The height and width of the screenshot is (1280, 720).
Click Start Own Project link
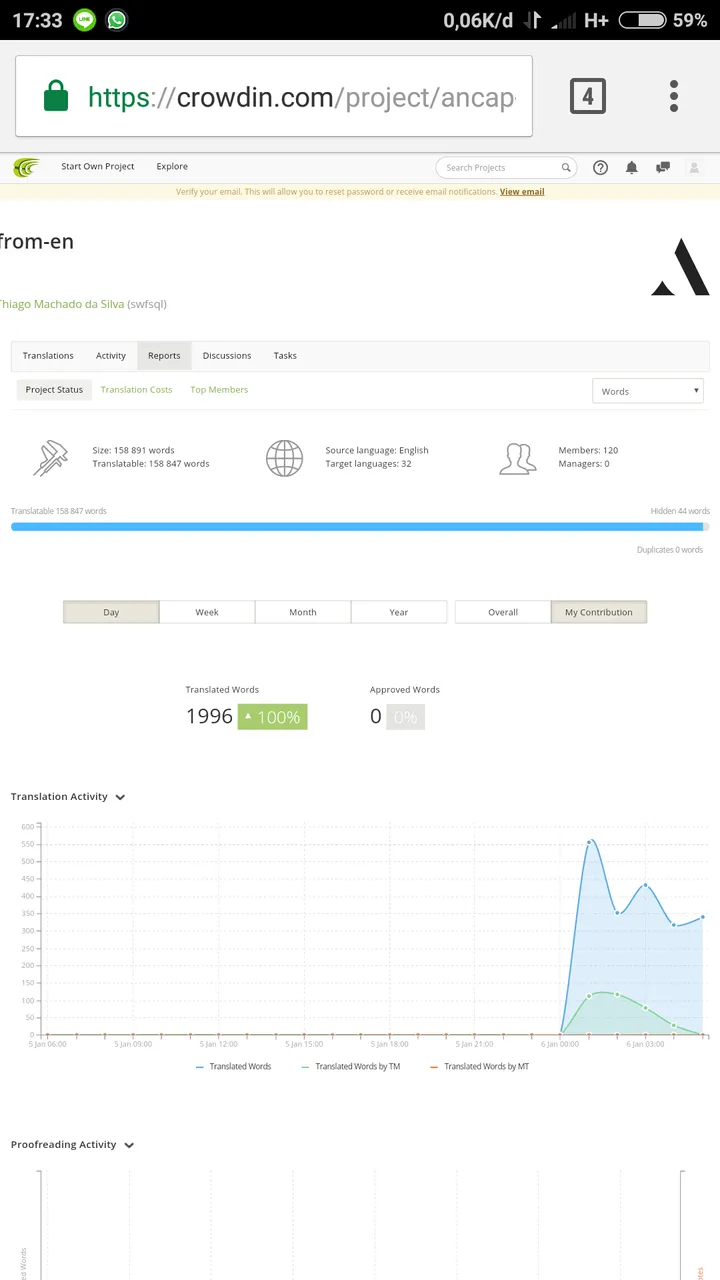tap(98, 166)
